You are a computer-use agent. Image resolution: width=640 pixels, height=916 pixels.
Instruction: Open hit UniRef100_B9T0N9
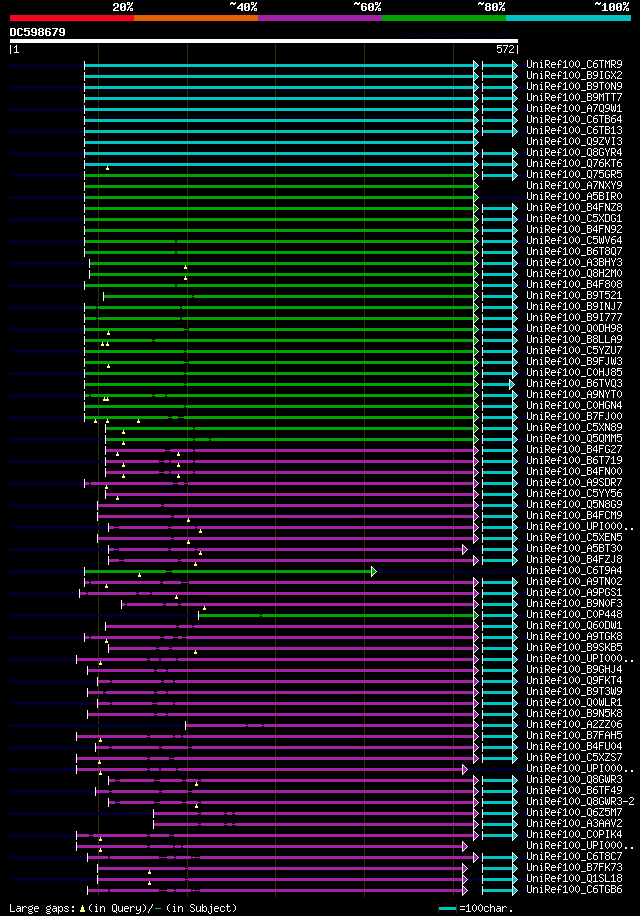574,86
